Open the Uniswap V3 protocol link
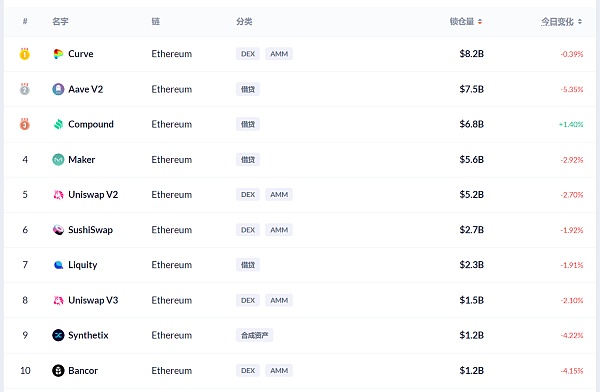Screen dimensions: 600x392 click(x=93, y=300)
